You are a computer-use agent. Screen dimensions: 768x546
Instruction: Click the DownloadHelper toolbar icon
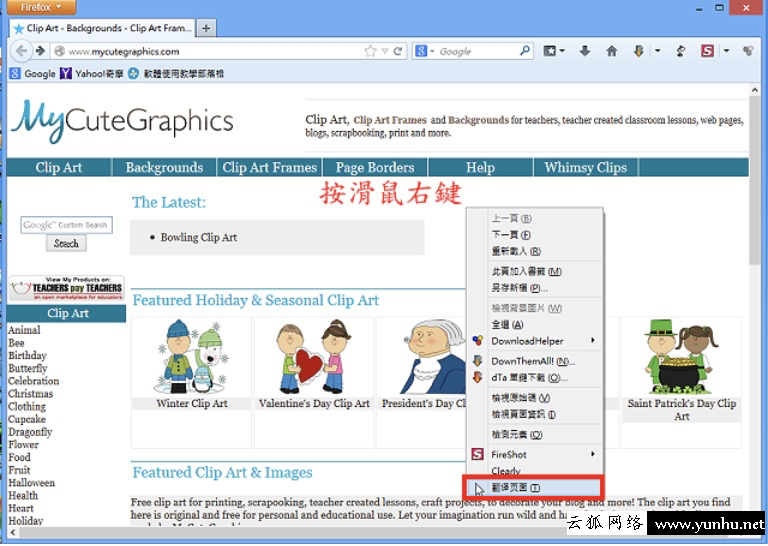coord(748,50)
